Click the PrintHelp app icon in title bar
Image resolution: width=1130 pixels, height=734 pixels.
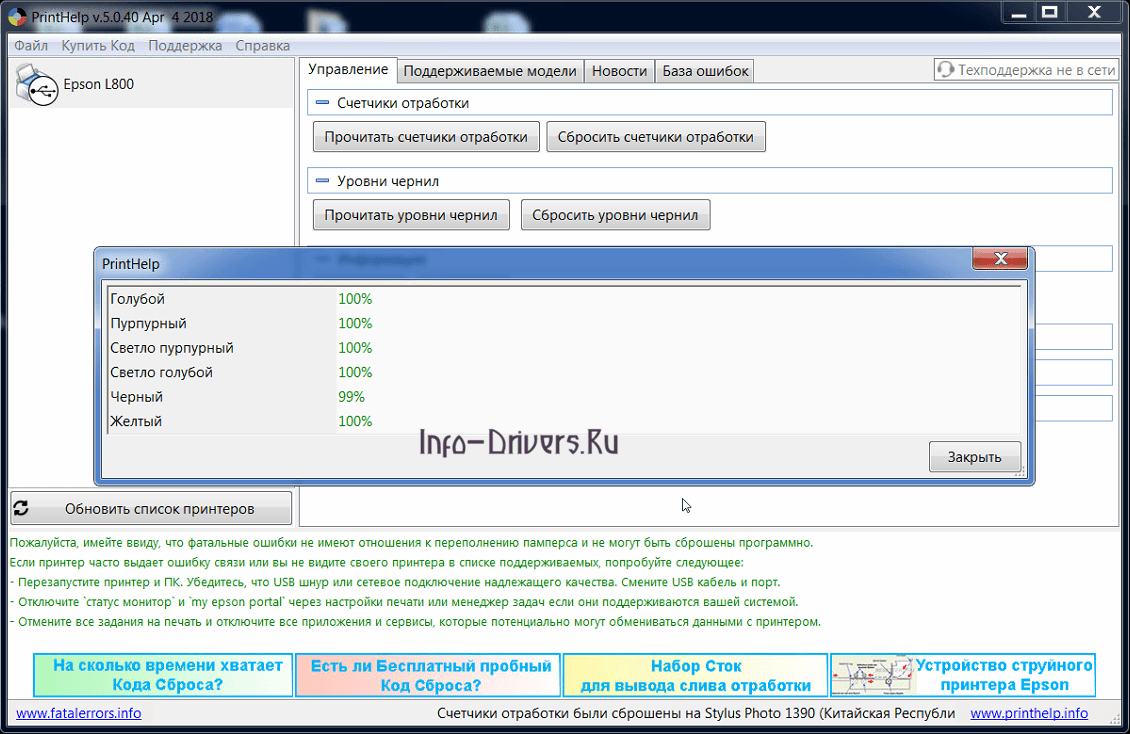17,17
